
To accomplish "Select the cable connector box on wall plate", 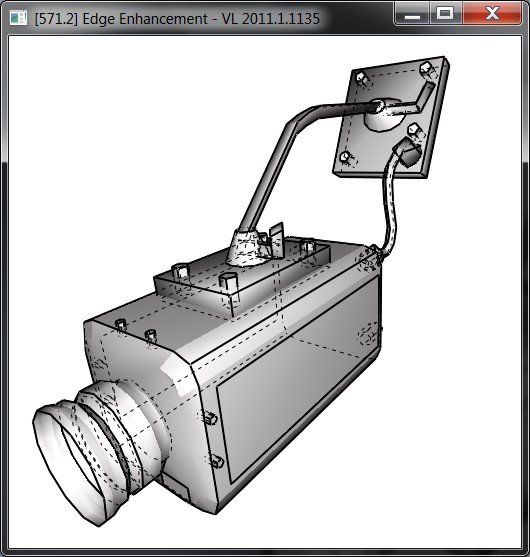I will click(x=407, y=153).
